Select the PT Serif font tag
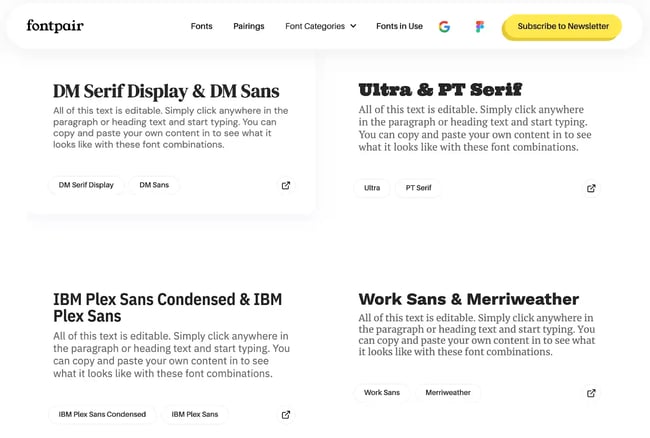 [x=418, y=188]
